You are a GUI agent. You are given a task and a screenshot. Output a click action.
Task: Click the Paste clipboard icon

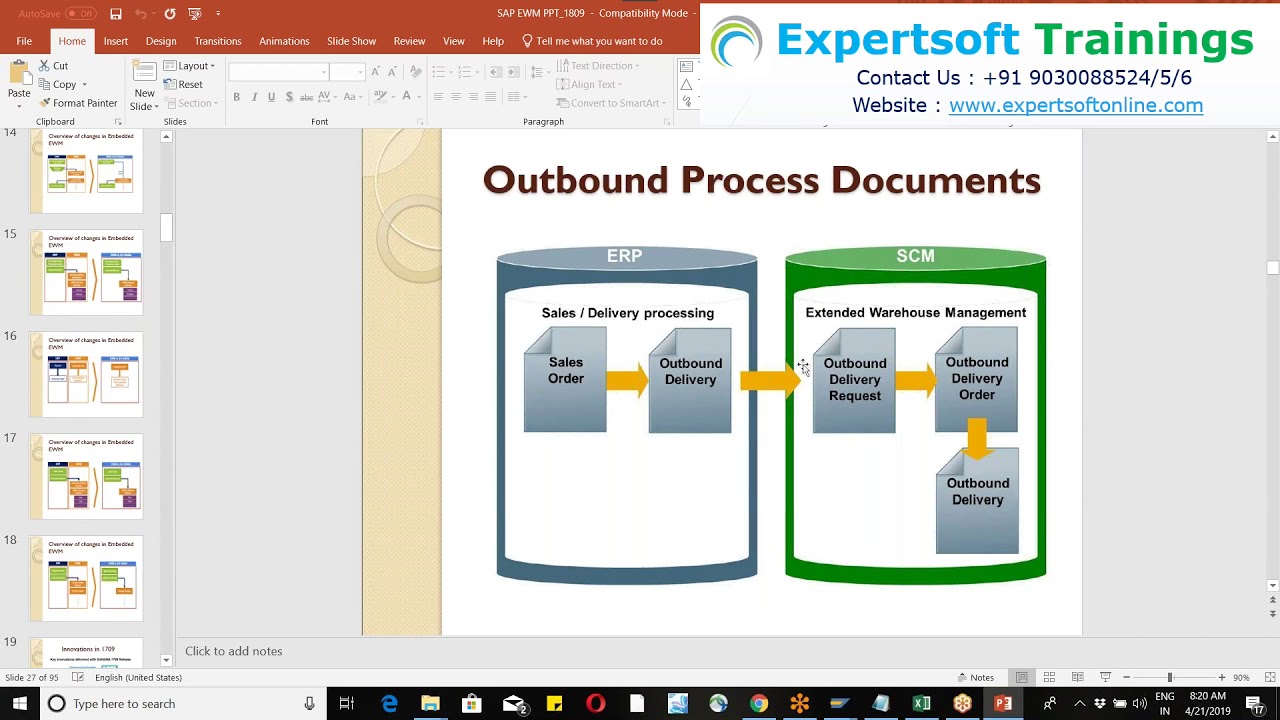[x=19, y=73]
